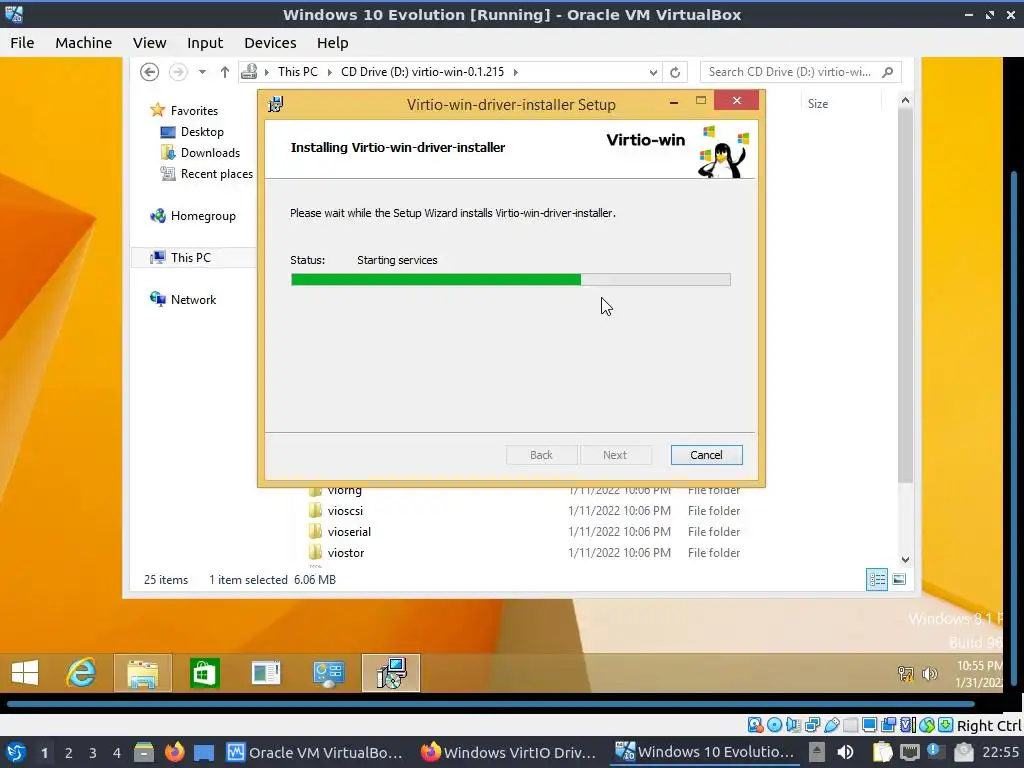Open recent locations dropdown arrow
This screenshot has height=768, width=1024.
(x=202, y=72)
